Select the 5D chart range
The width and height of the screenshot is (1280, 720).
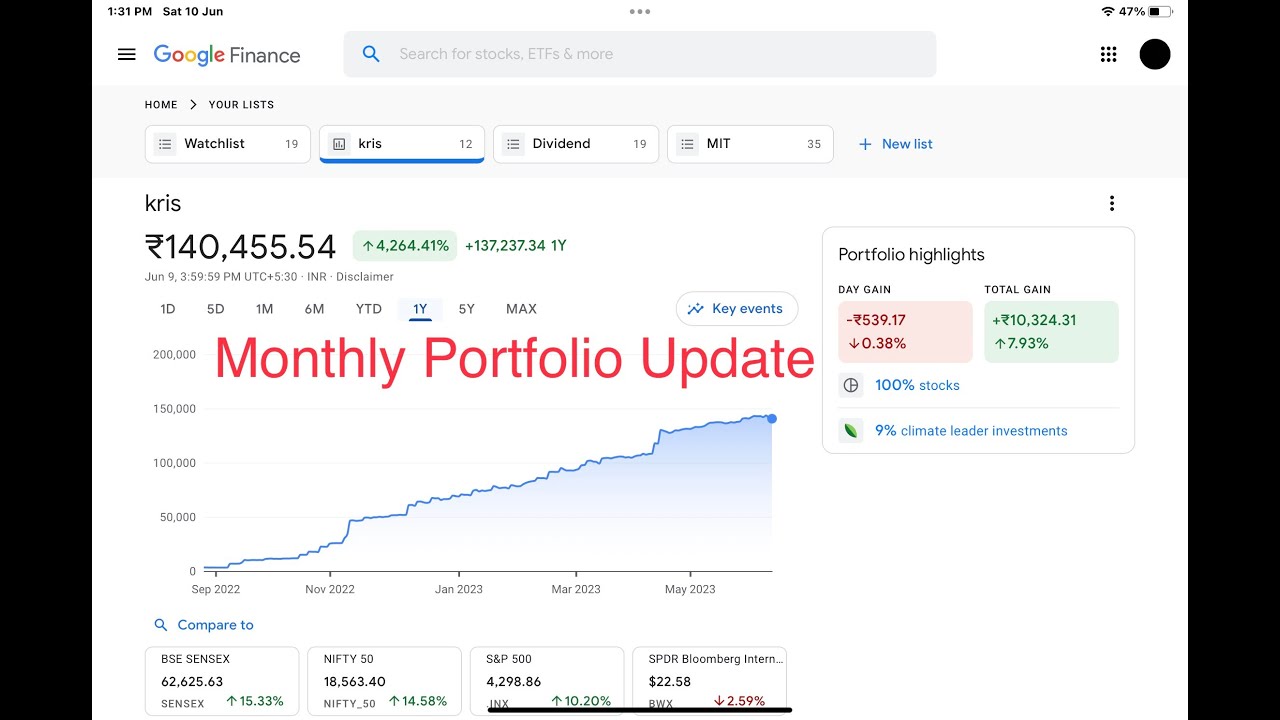215,309
